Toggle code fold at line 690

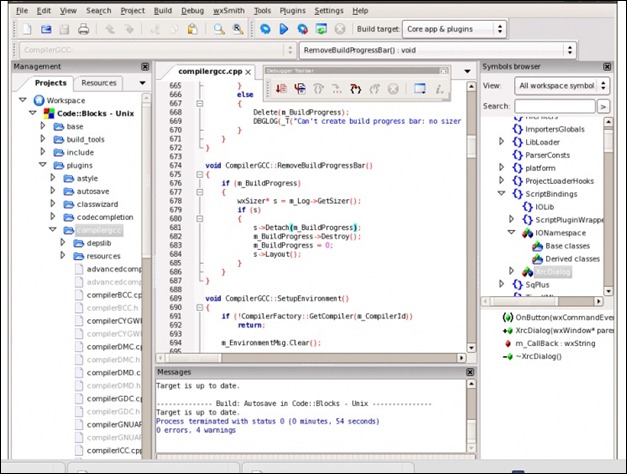tap(200, 308)
